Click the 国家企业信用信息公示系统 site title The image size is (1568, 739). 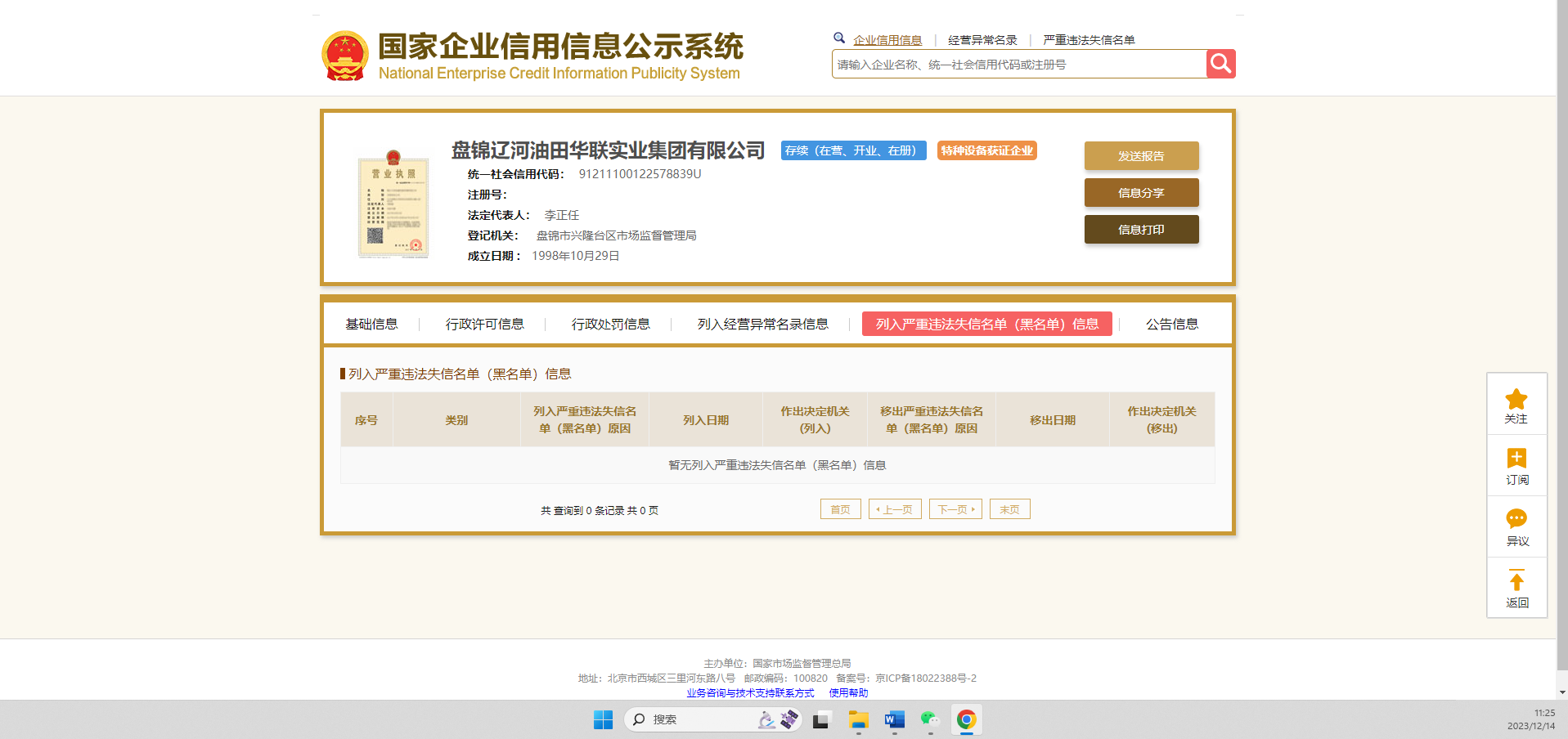tap(560, 47)
